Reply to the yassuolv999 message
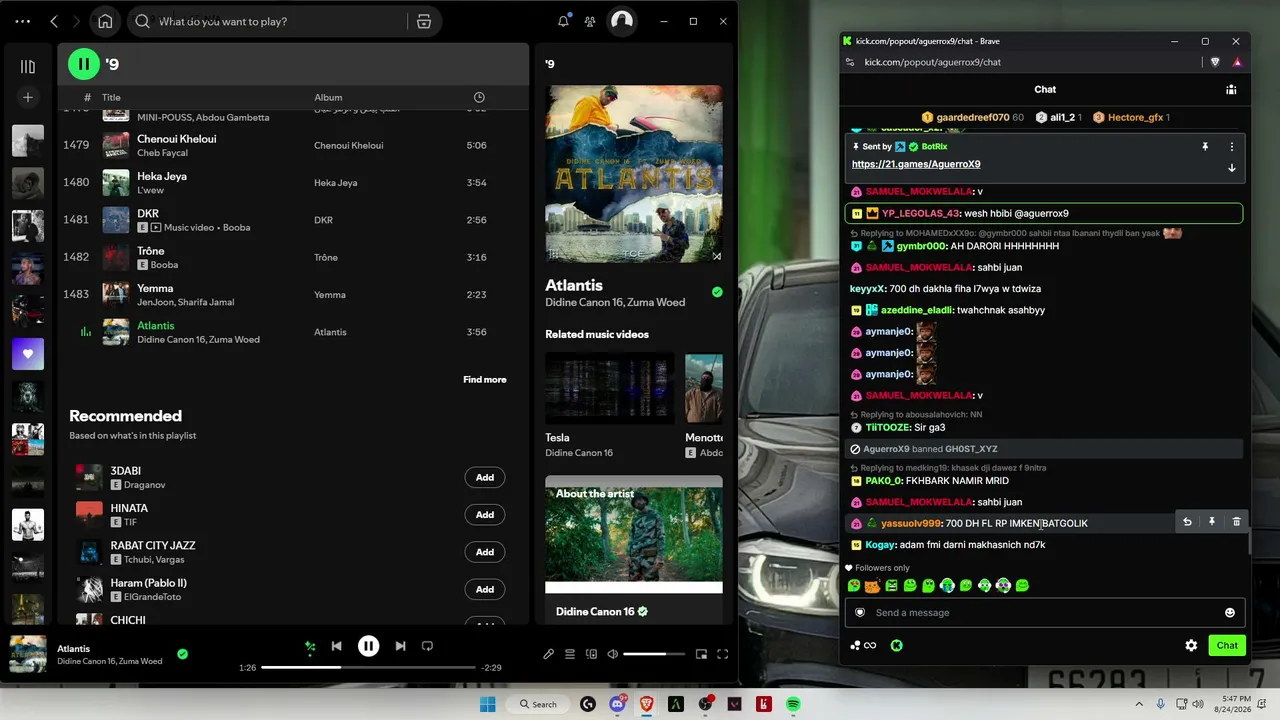 tap(1187, 522)
